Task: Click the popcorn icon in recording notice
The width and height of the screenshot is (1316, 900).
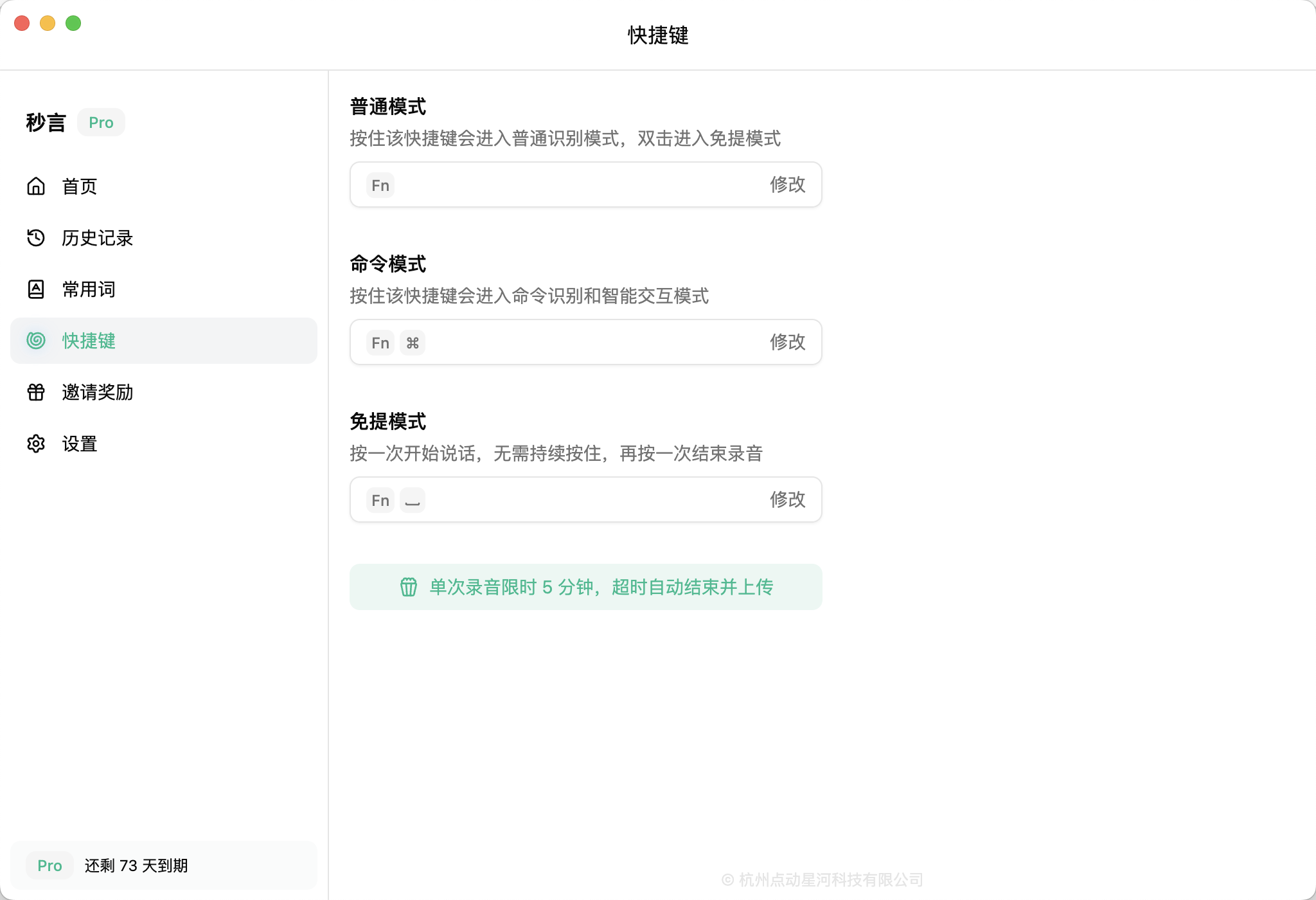Action: 409,587
